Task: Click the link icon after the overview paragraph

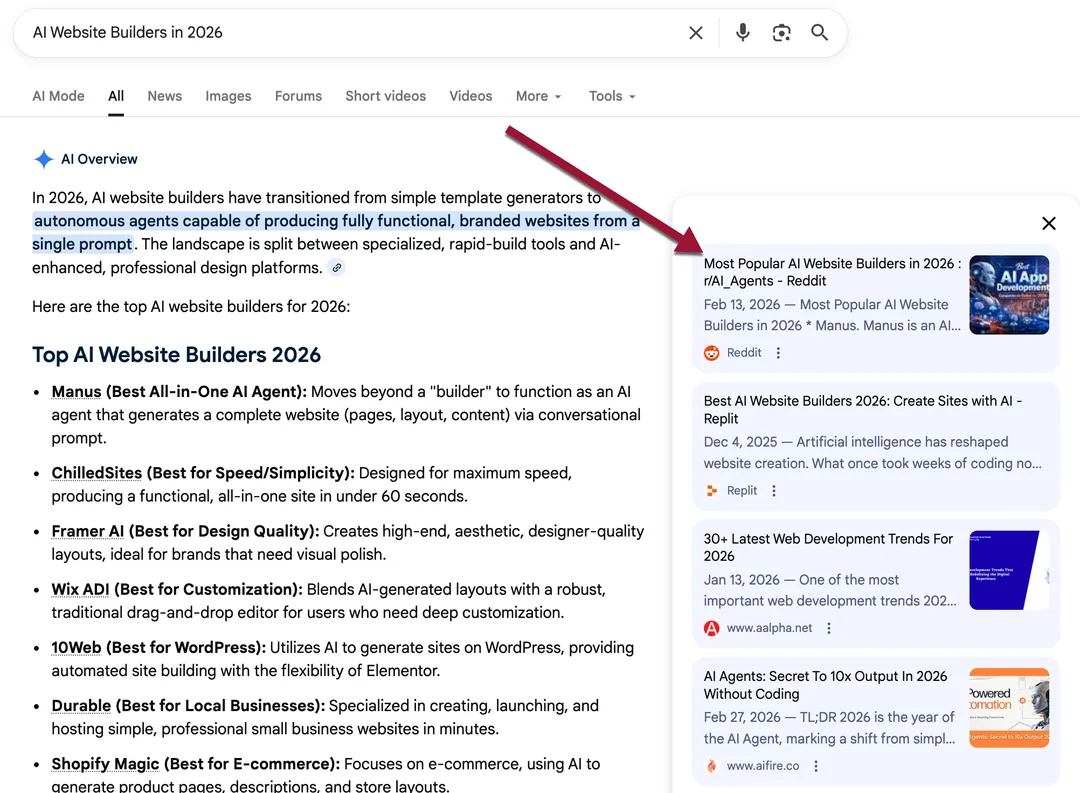Action: (x=337, y=268)
